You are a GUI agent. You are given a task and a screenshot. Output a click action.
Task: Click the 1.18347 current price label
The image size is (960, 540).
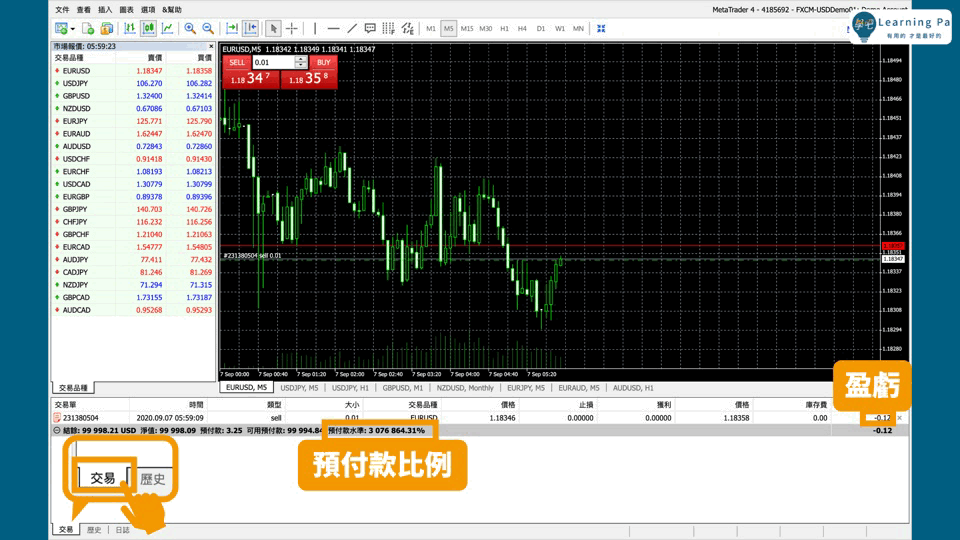[x=893, y=260]
